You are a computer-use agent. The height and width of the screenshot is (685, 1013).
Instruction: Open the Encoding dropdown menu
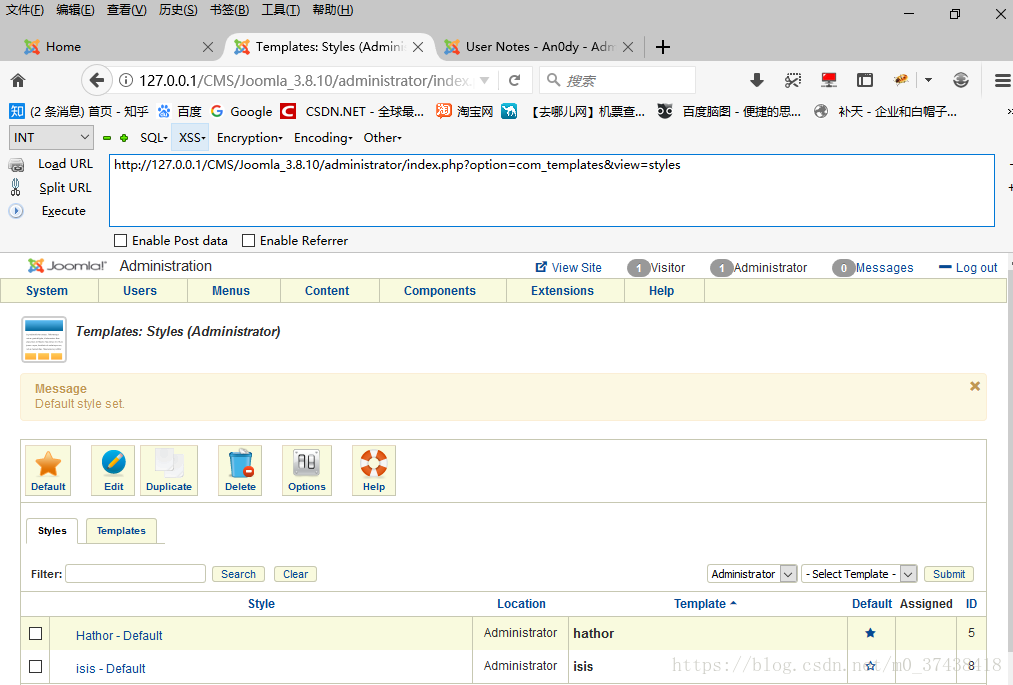(323, 138)
